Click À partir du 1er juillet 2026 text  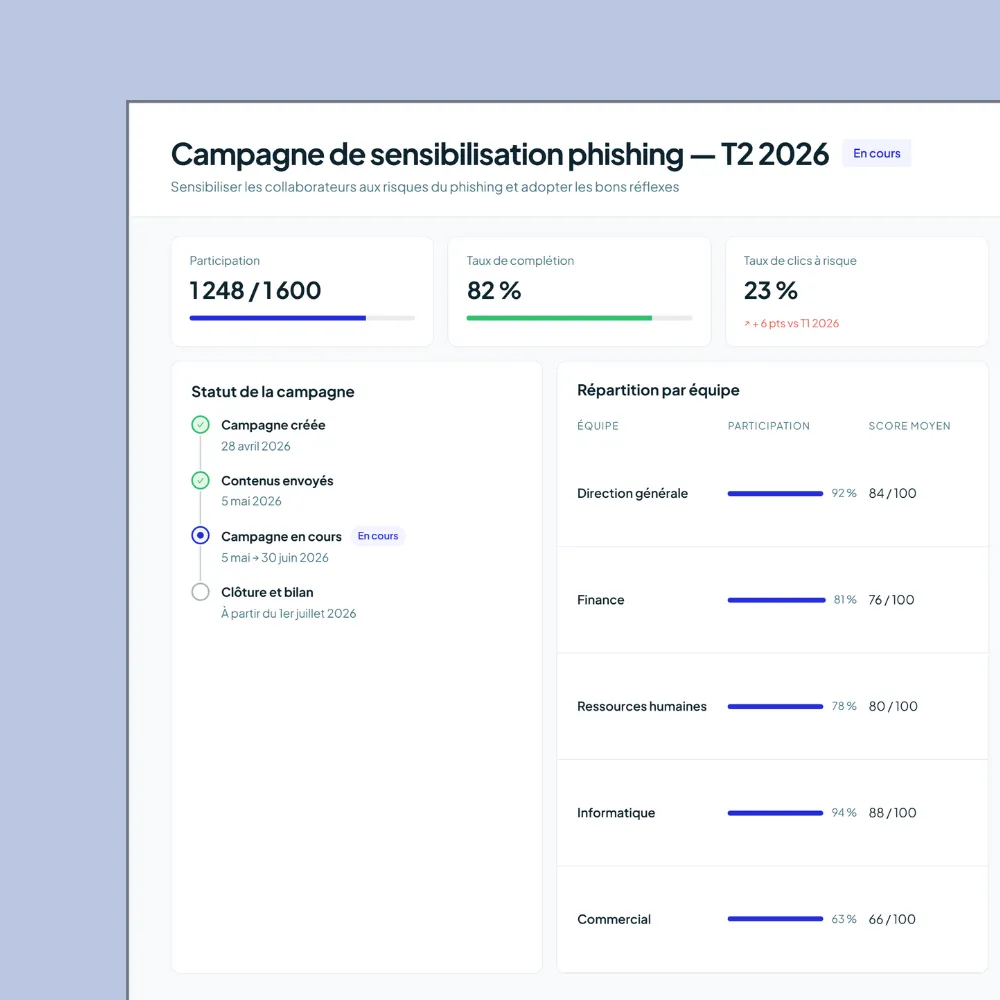tap(289, 614)
